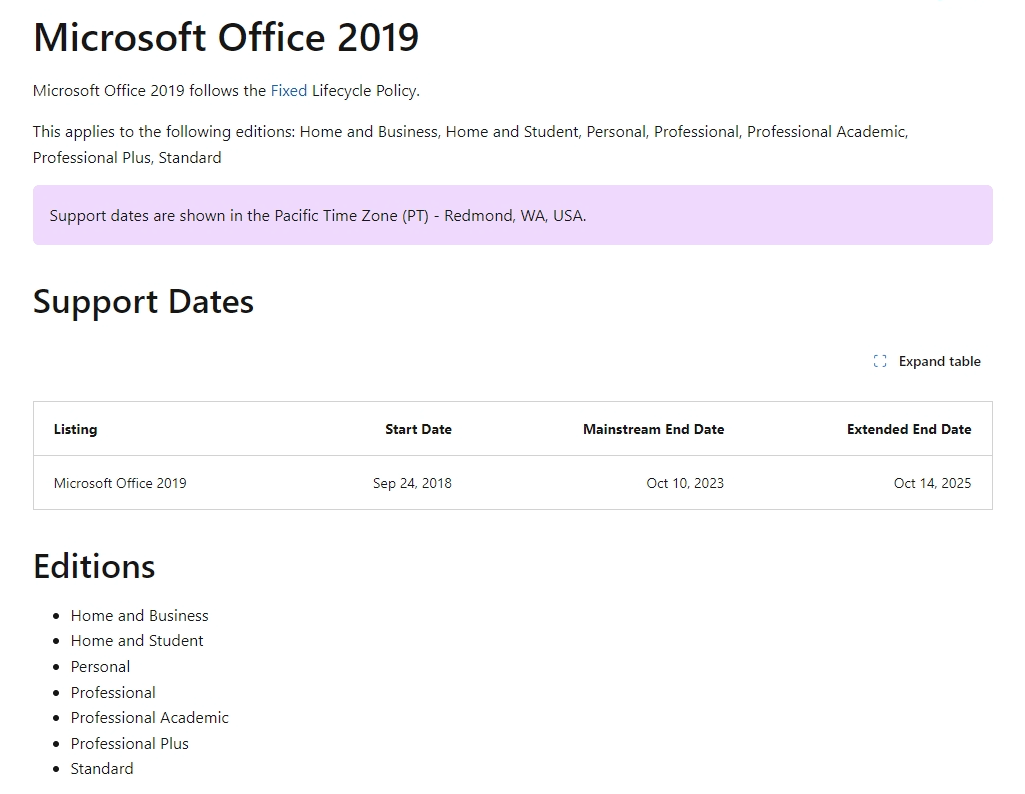
Task: Click the expand table brackets icon
Action: click(x=880, y=361)
